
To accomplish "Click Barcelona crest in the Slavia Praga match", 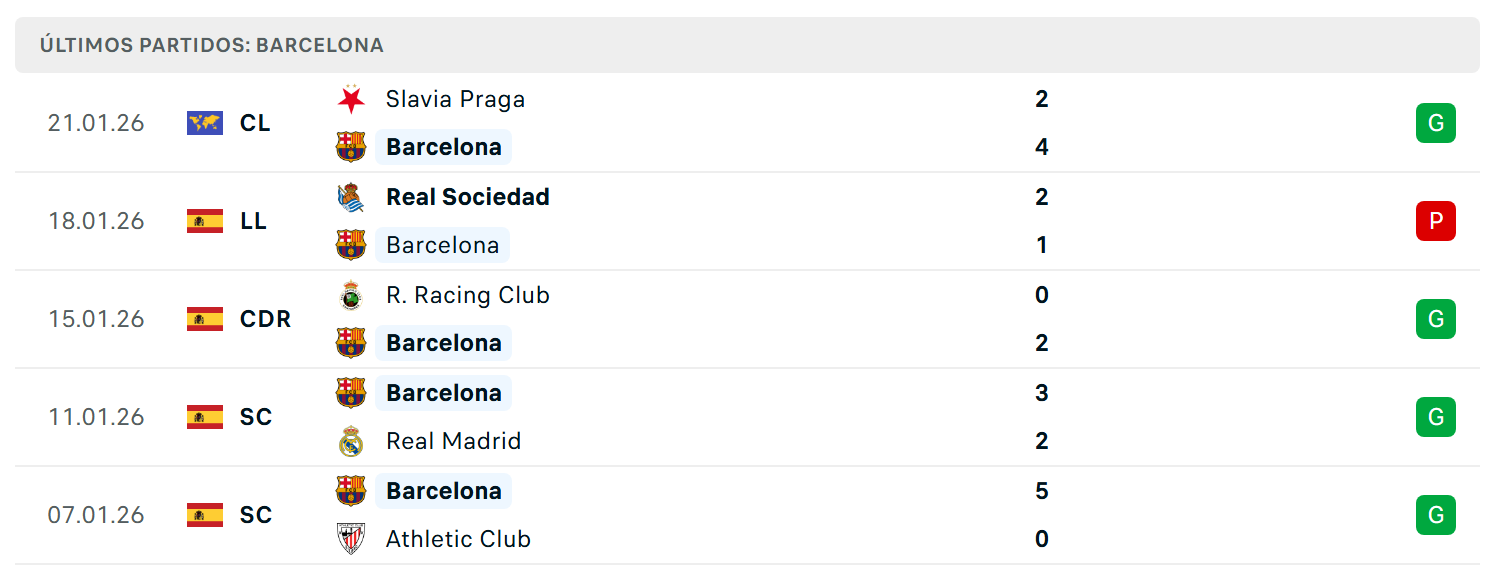I will 351,147.
